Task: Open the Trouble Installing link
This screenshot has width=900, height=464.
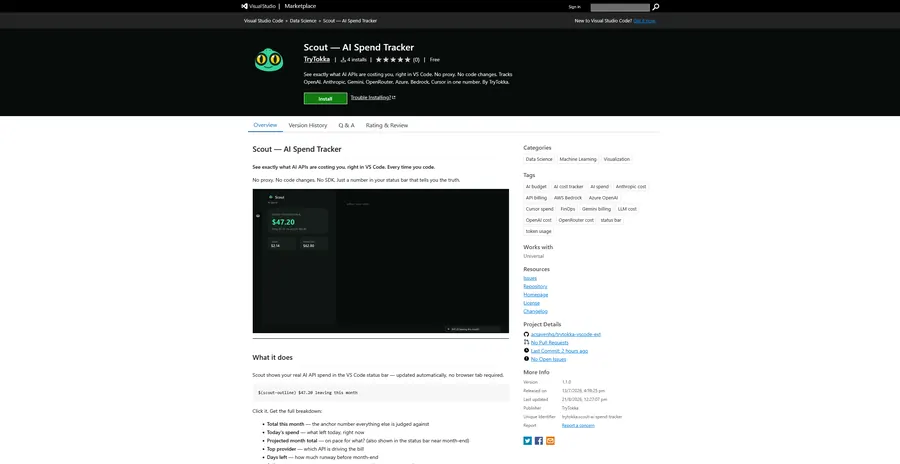Action: pos(373,98)
